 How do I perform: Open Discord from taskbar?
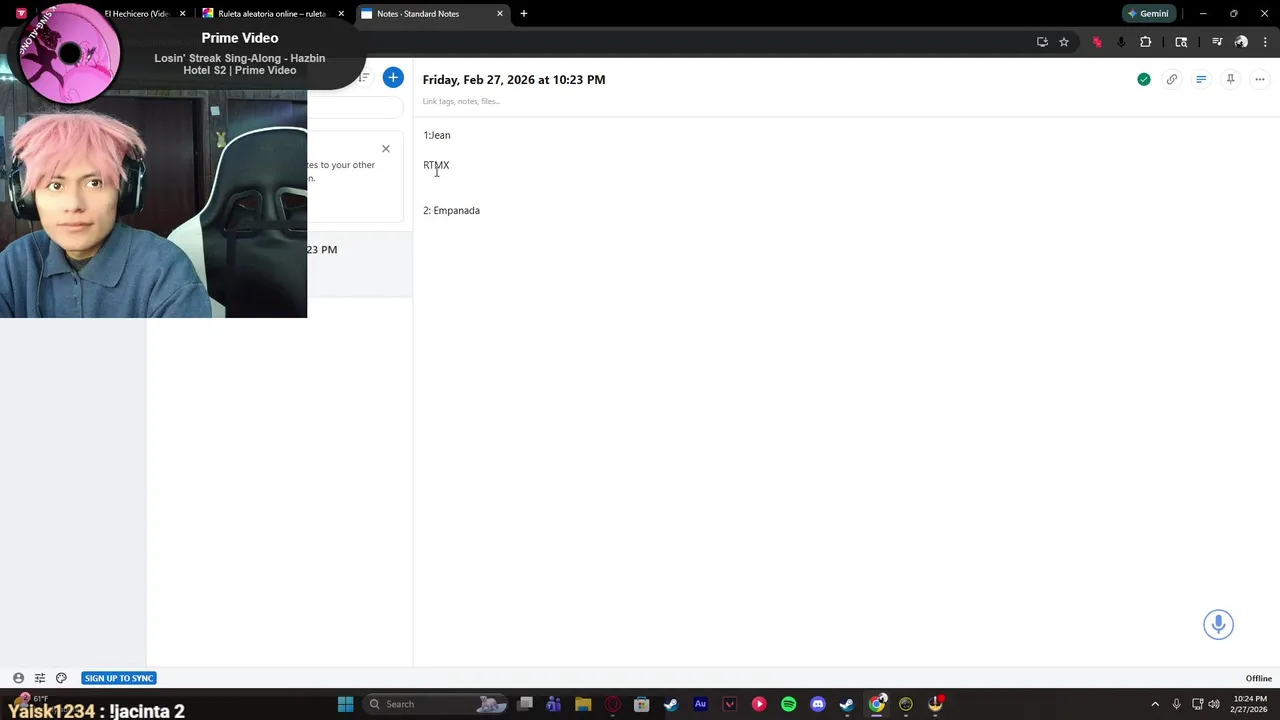pyautogui.click(x=817, y=704)
